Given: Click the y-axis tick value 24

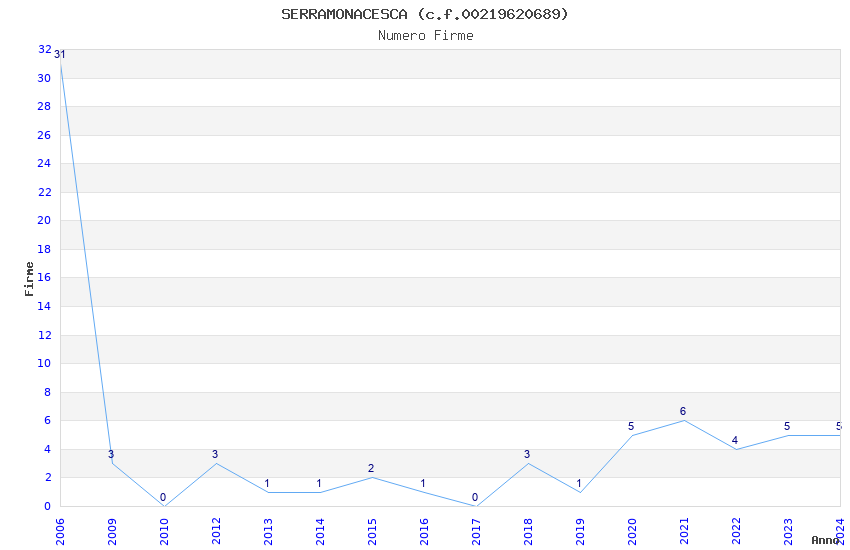Looking at the screenshot, I should (44, 163).
